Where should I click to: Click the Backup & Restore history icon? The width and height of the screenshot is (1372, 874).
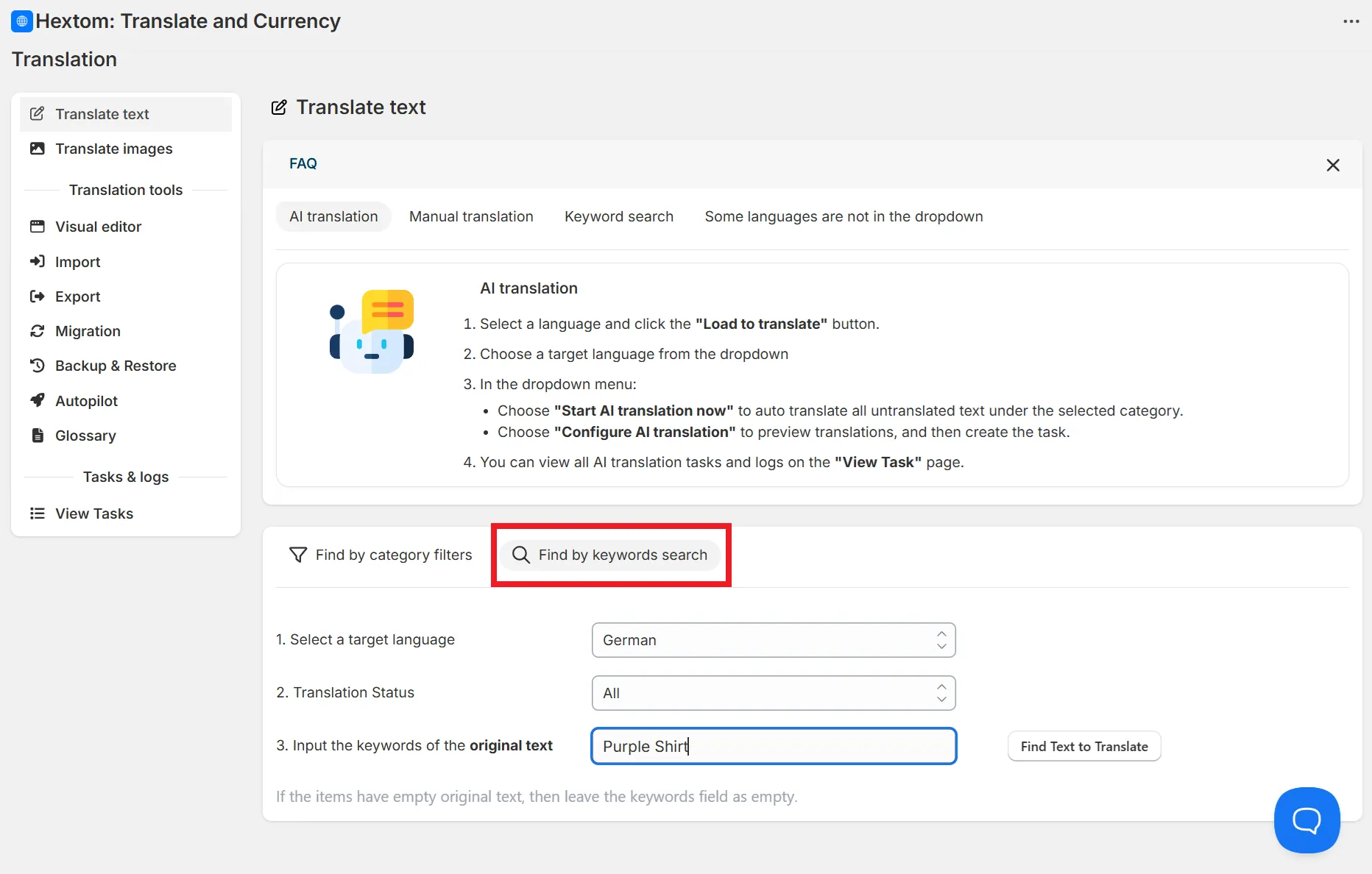coord(37,366)
